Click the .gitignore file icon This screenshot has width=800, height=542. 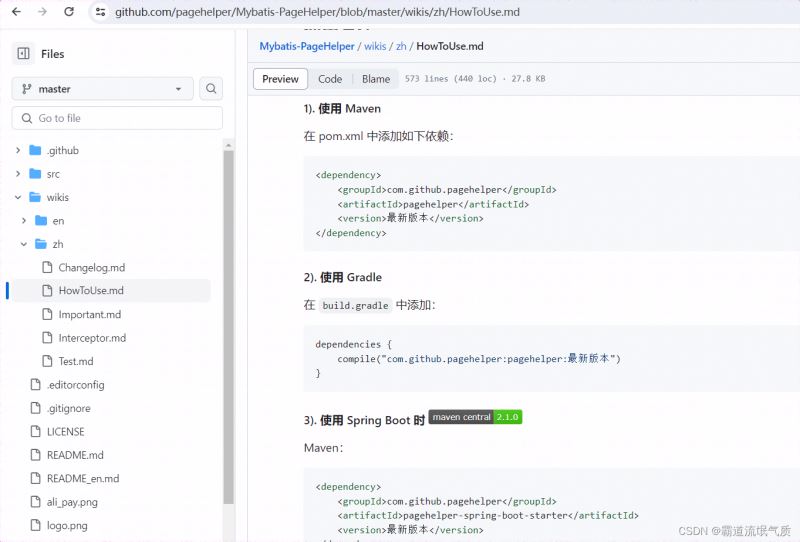35,408
